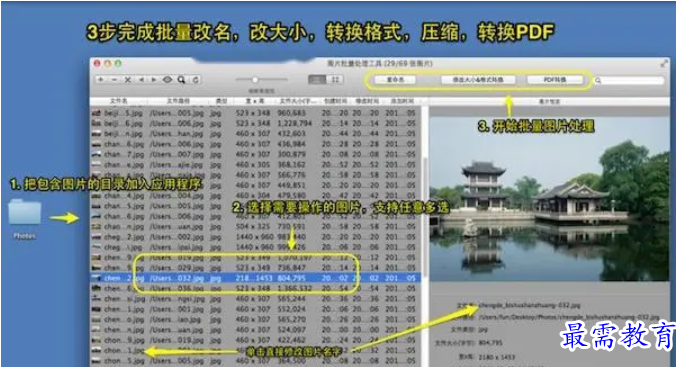This screenshot has width=684, height=367.
Task: Sort by 文件大小 column header
Action: [x=298, y=101]
